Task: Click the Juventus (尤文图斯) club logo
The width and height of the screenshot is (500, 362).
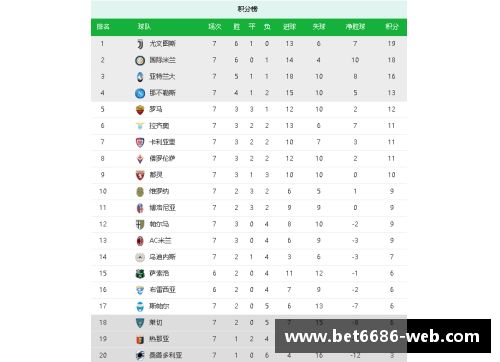Action: point(140,44)
